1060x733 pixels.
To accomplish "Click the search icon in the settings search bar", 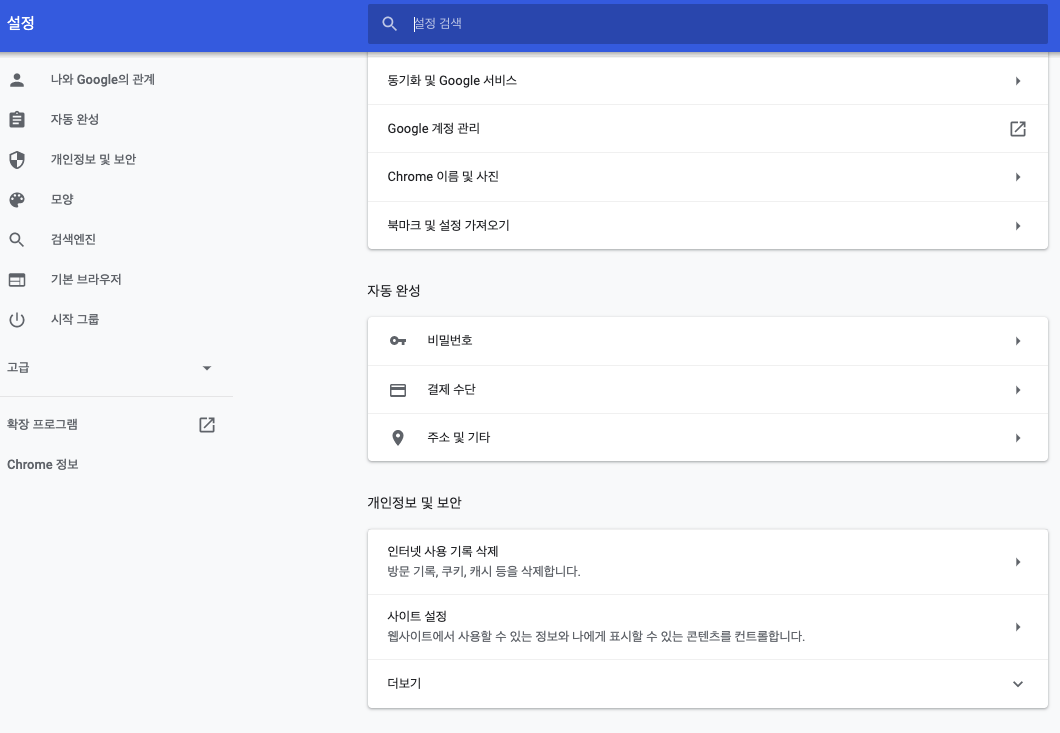I will pos(389,24).
